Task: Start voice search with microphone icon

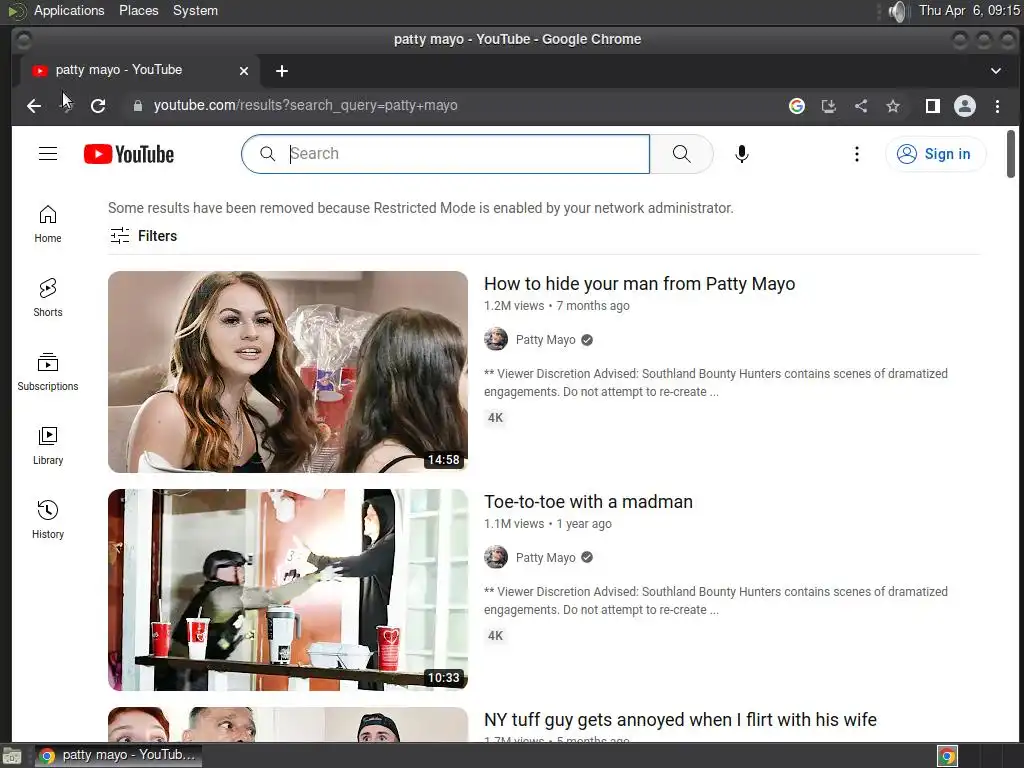Action: pos(741,154)
